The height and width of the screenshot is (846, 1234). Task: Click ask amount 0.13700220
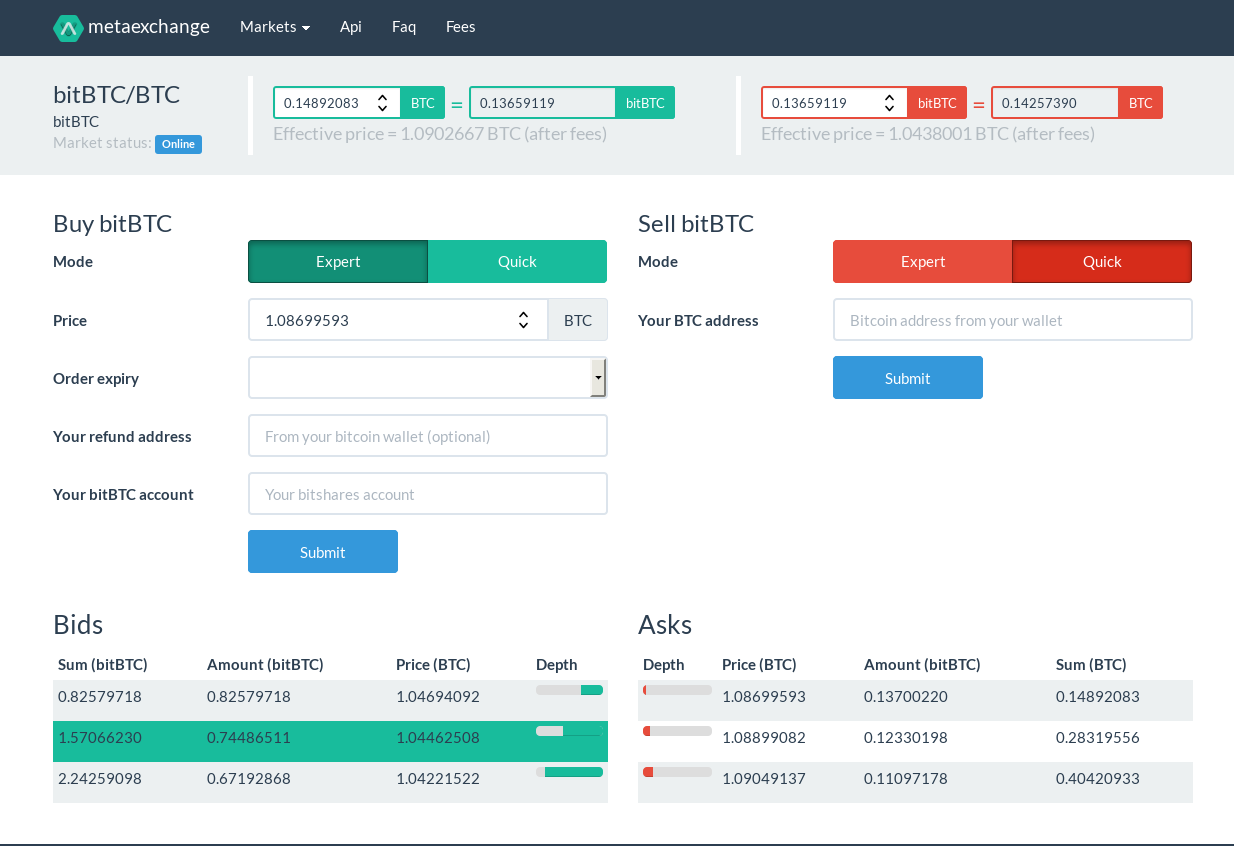pyautogui.click(x=906, y=696)
